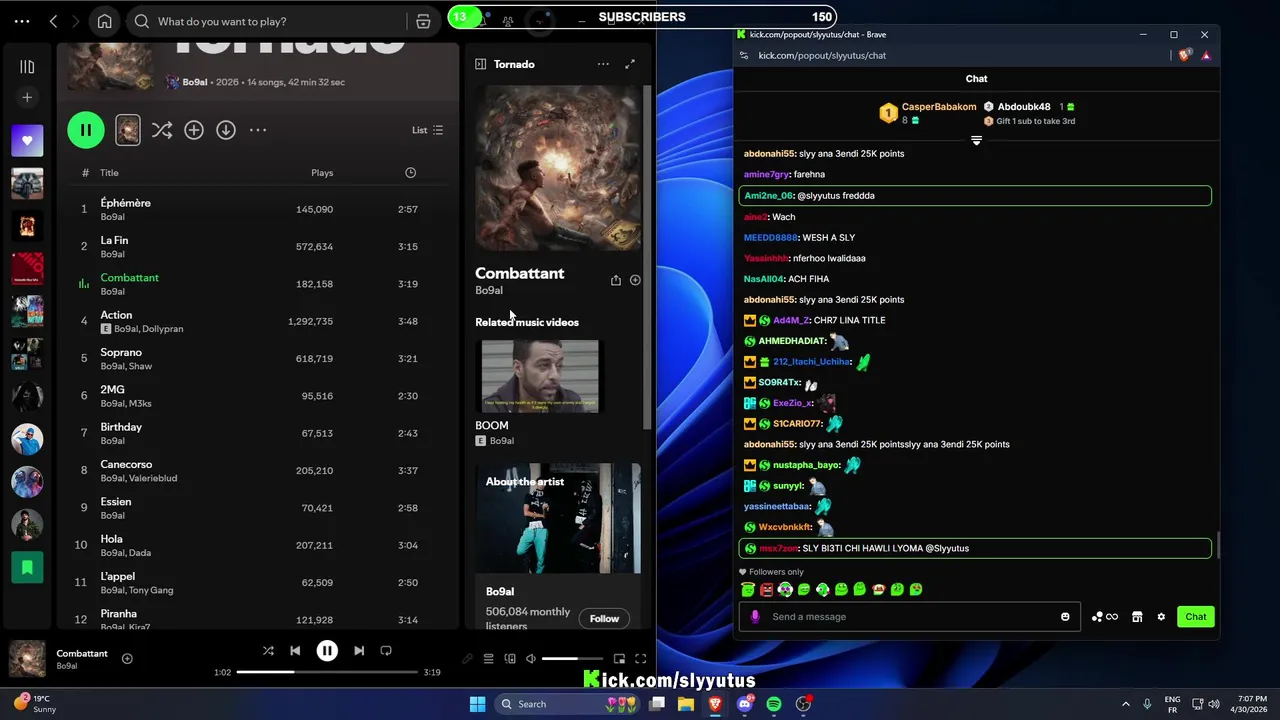
Task: Open the Browse icon in the search bar
Action: (423, 21)
